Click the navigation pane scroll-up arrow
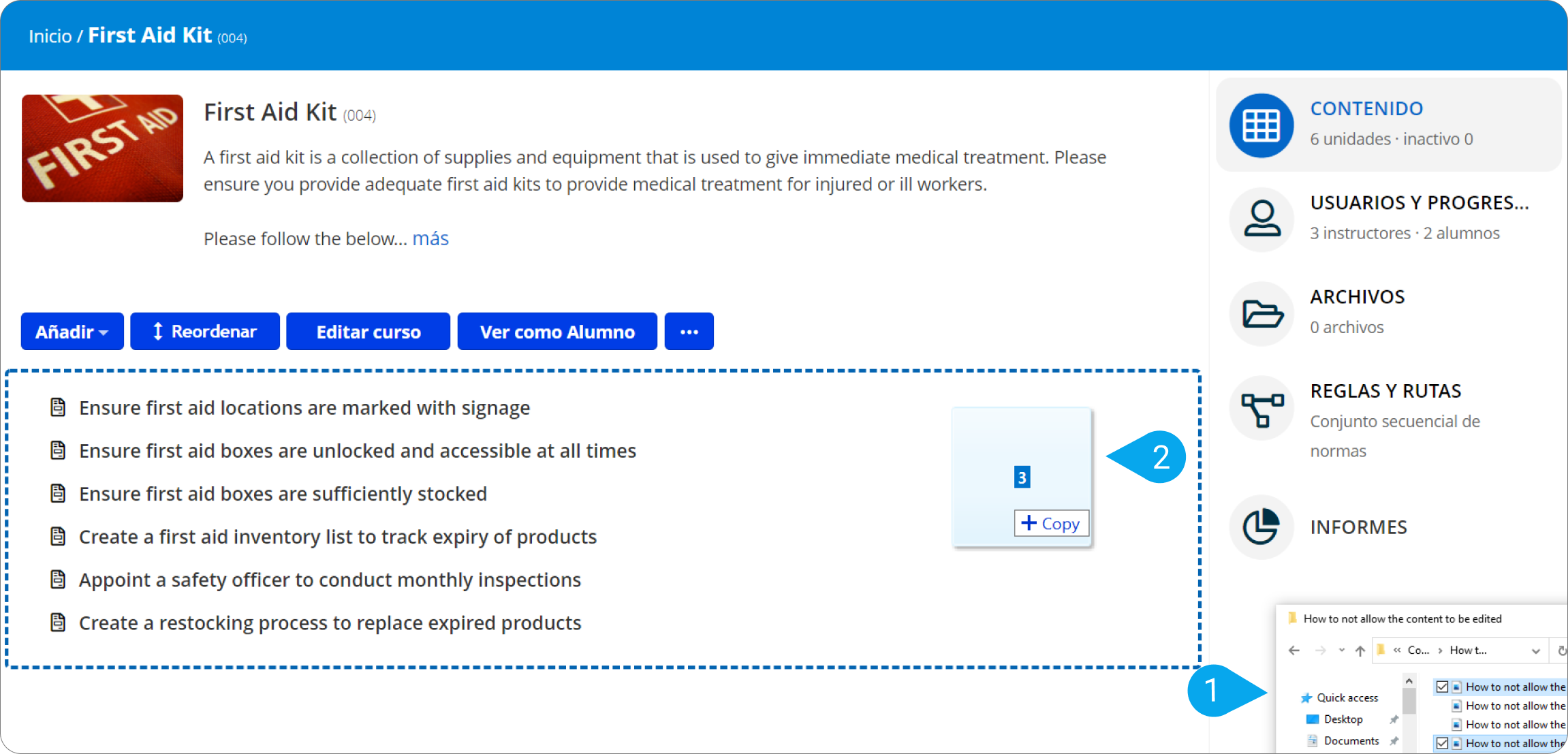This screenshot has width=1568, height=754. [1409, 681]
